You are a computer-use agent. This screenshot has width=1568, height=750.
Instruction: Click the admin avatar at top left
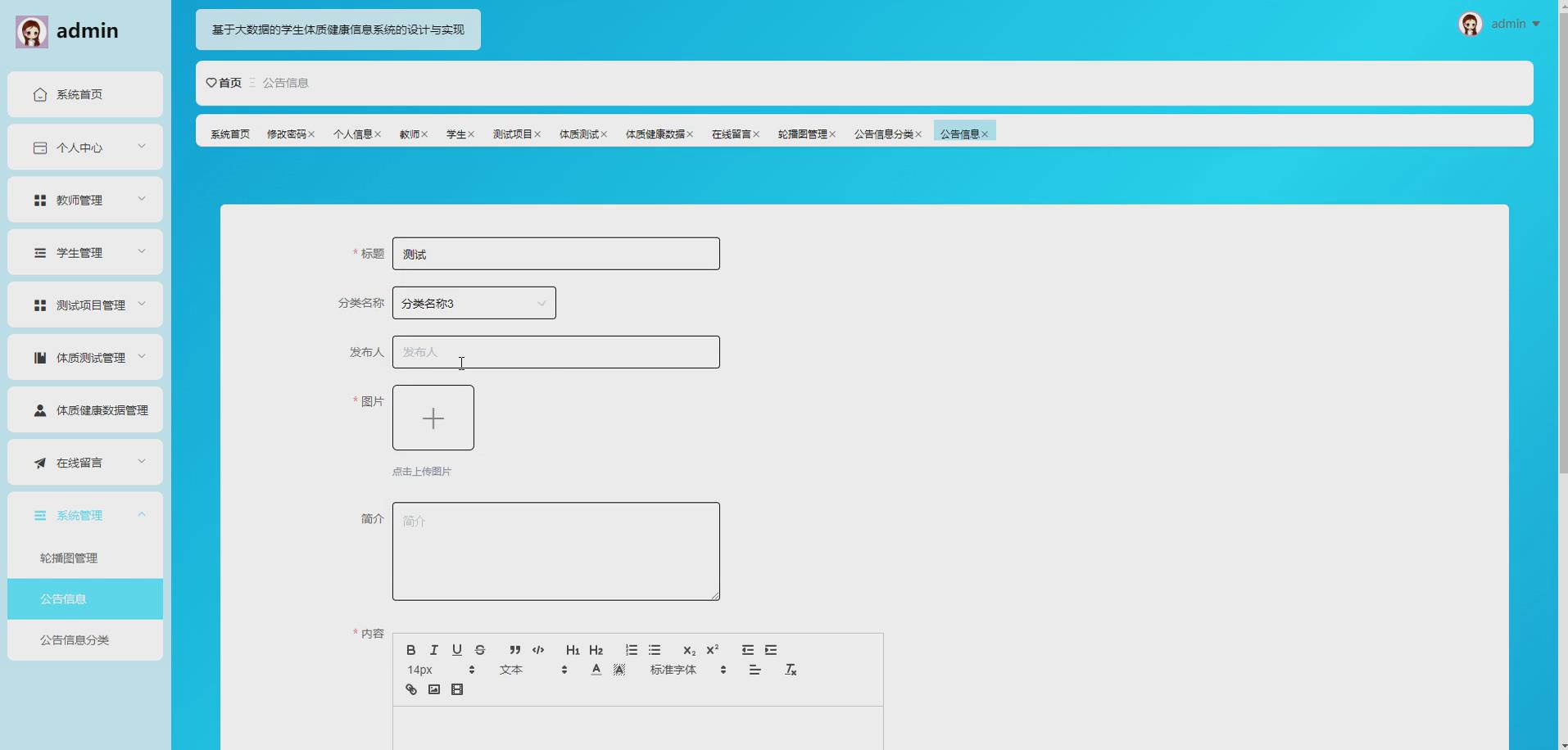click(32, 32)
